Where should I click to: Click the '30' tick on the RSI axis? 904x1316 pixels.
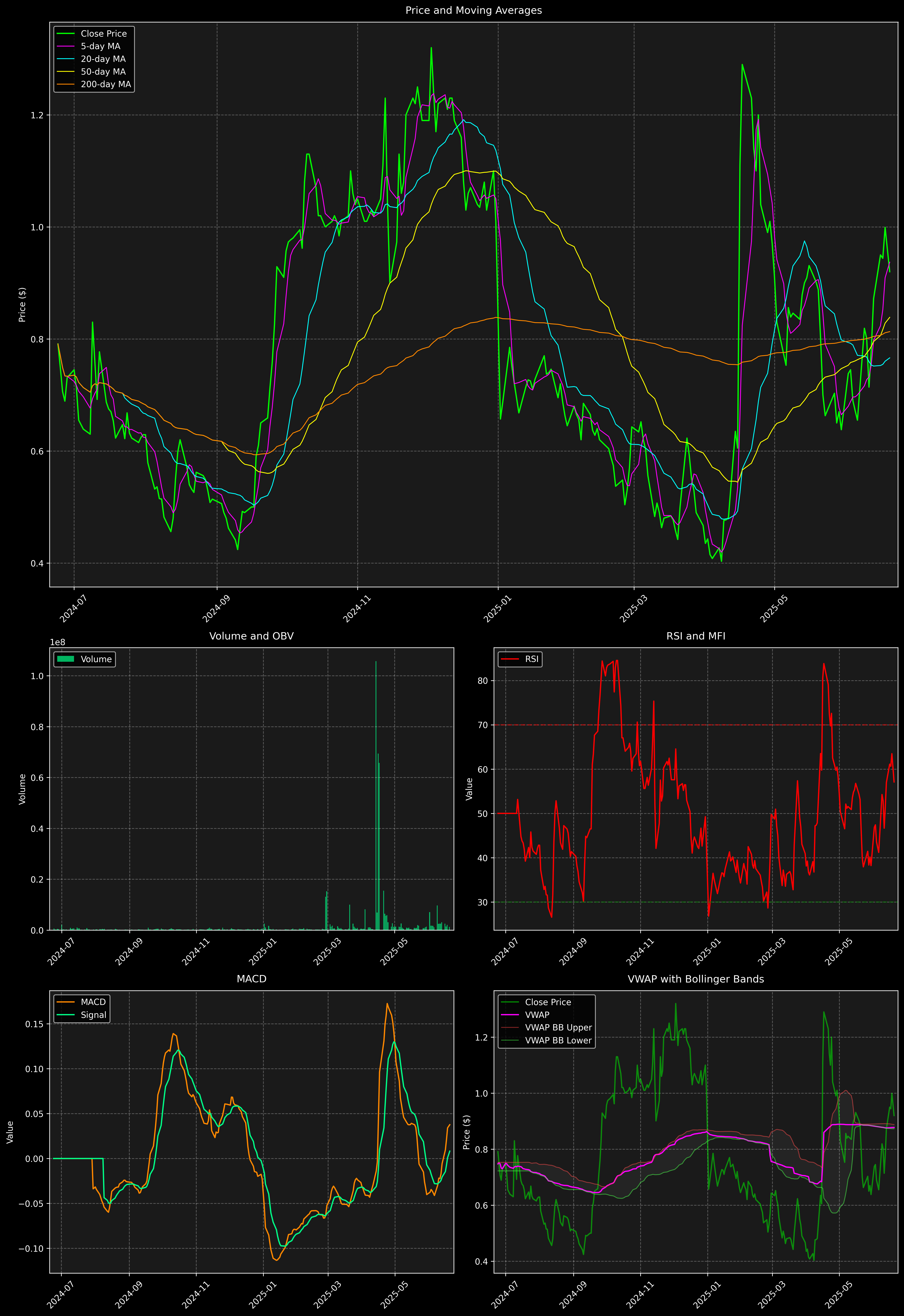click(x=483, y=902)
